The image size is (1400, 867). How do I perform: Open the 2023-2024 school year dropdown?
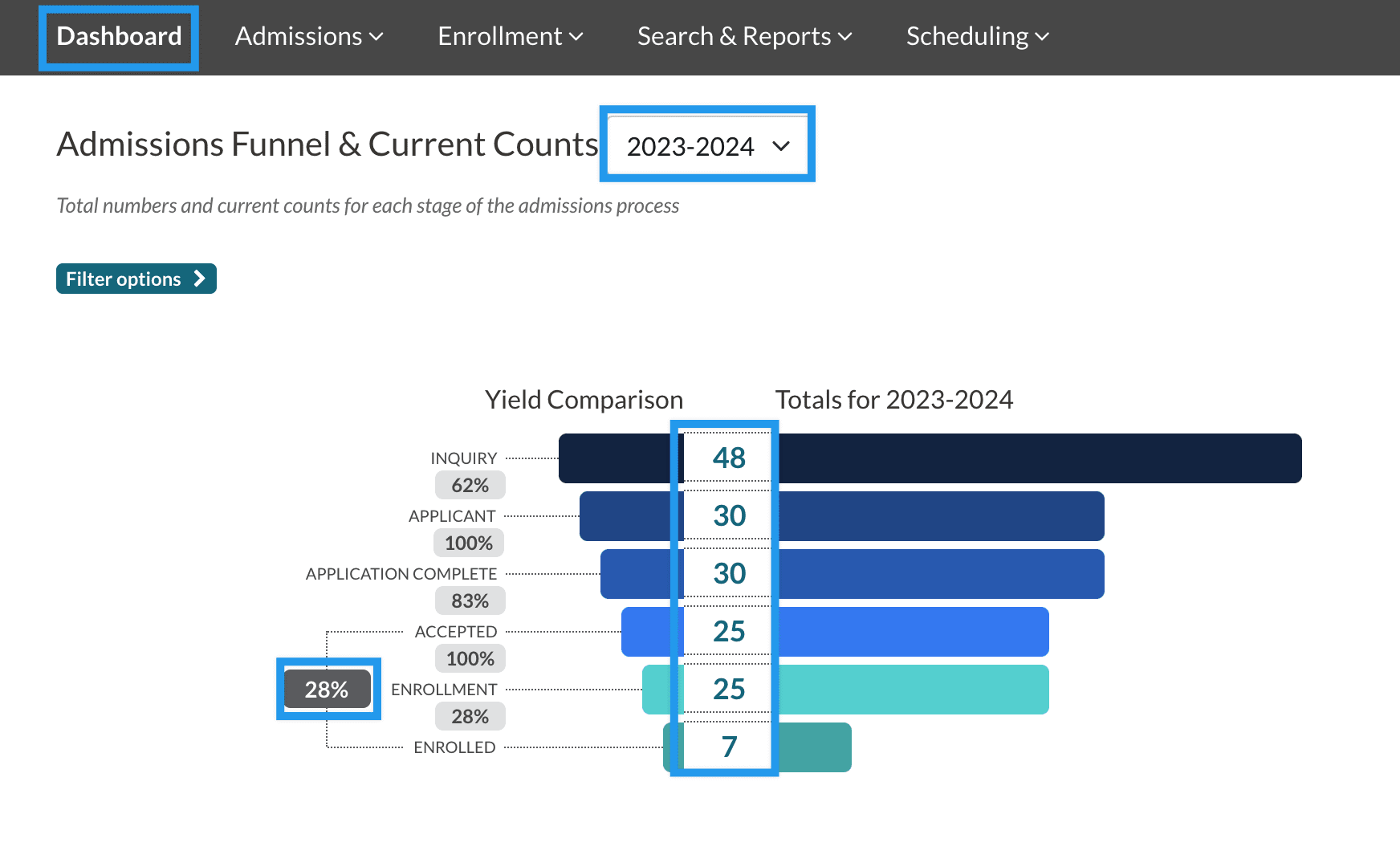(706, 145)
